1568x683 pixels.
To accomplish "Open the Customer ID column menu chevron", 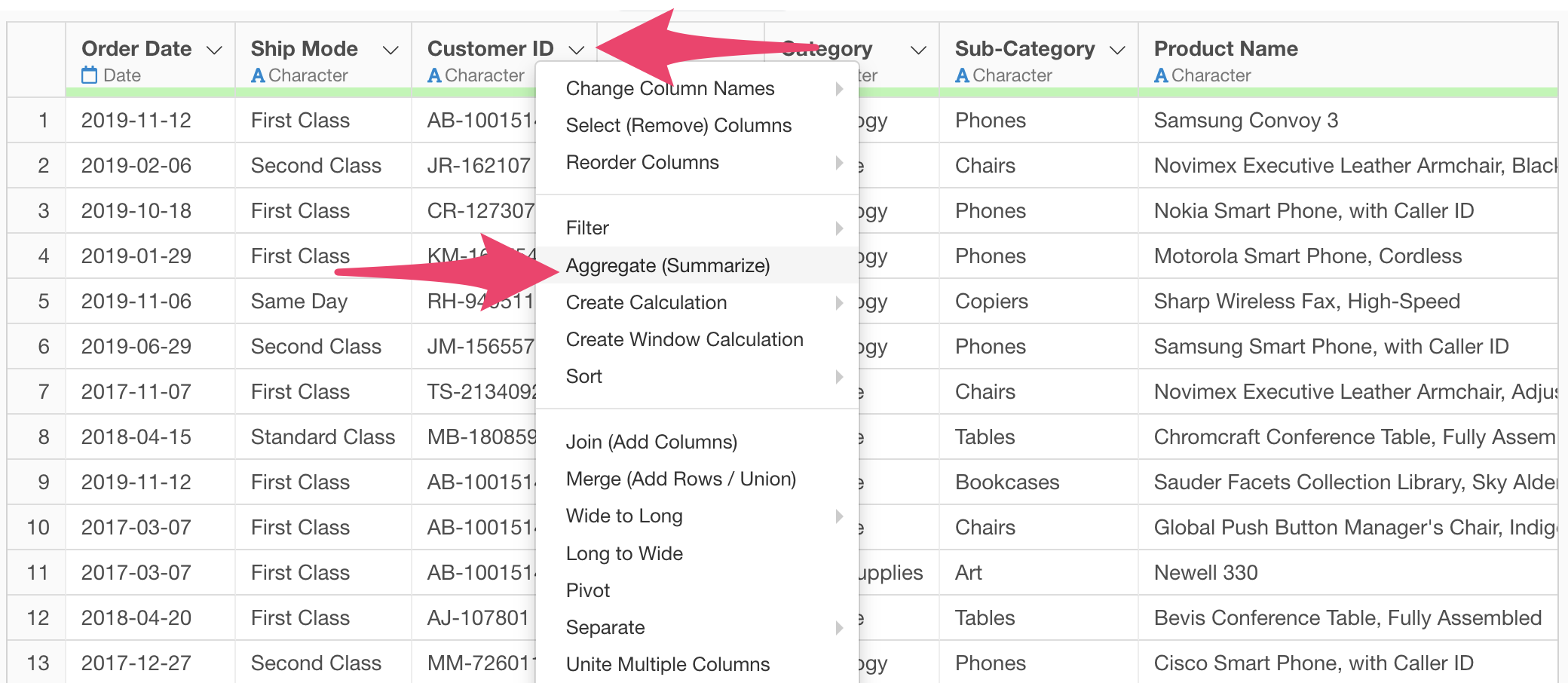I will point(577,51).
